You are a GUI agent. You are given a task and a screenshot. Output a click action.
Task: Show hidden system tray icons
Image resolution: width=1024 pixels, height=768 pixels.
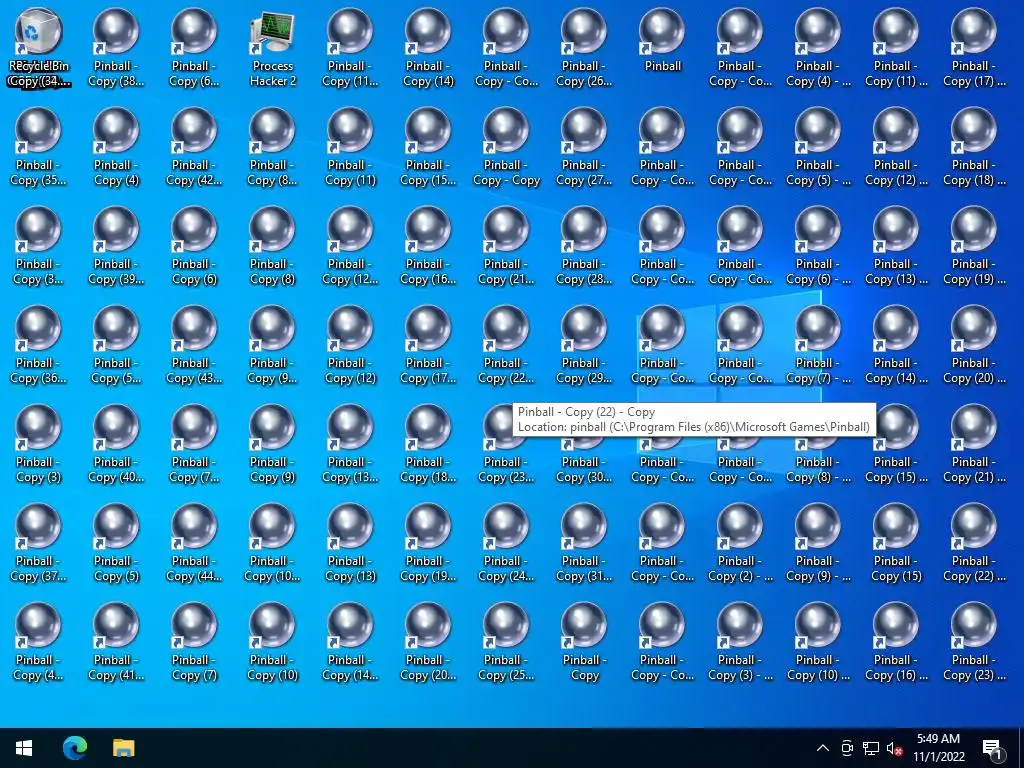pos(823,748)
